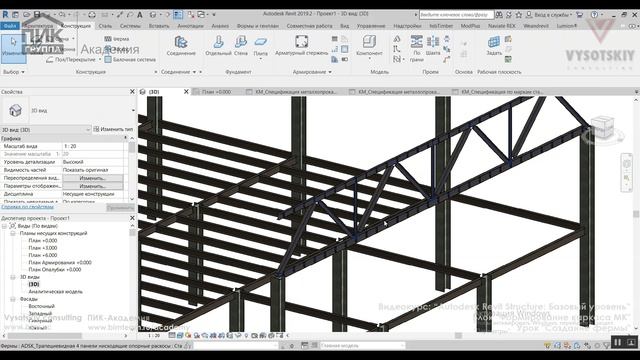Screen dimensions: 640x360
Task: Click Изменить button for Параметры отображения
Action: (x=92, y=186)
